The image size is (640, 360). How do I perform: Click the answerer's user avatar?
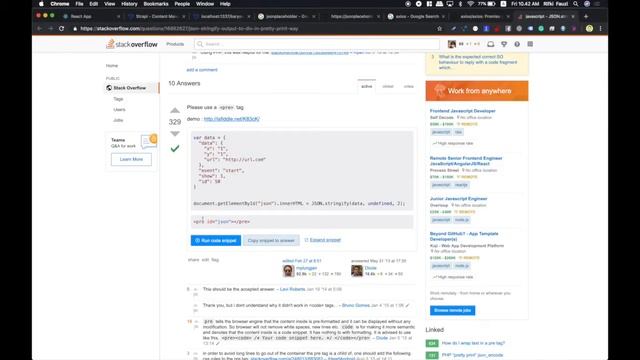pos(357,271)
